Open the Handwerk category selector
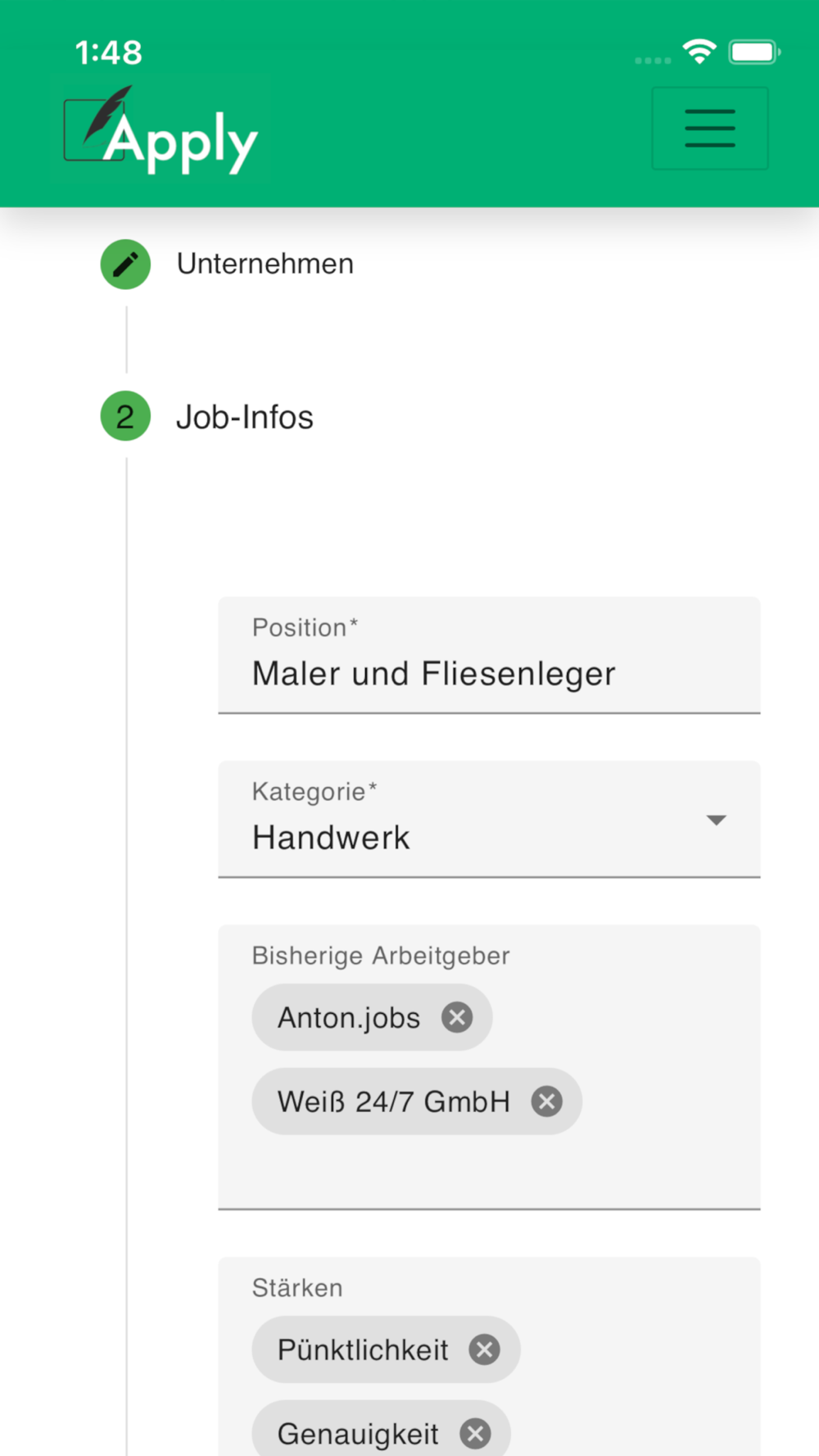This screenshot has width=819, height=1456. pos(489,820)
